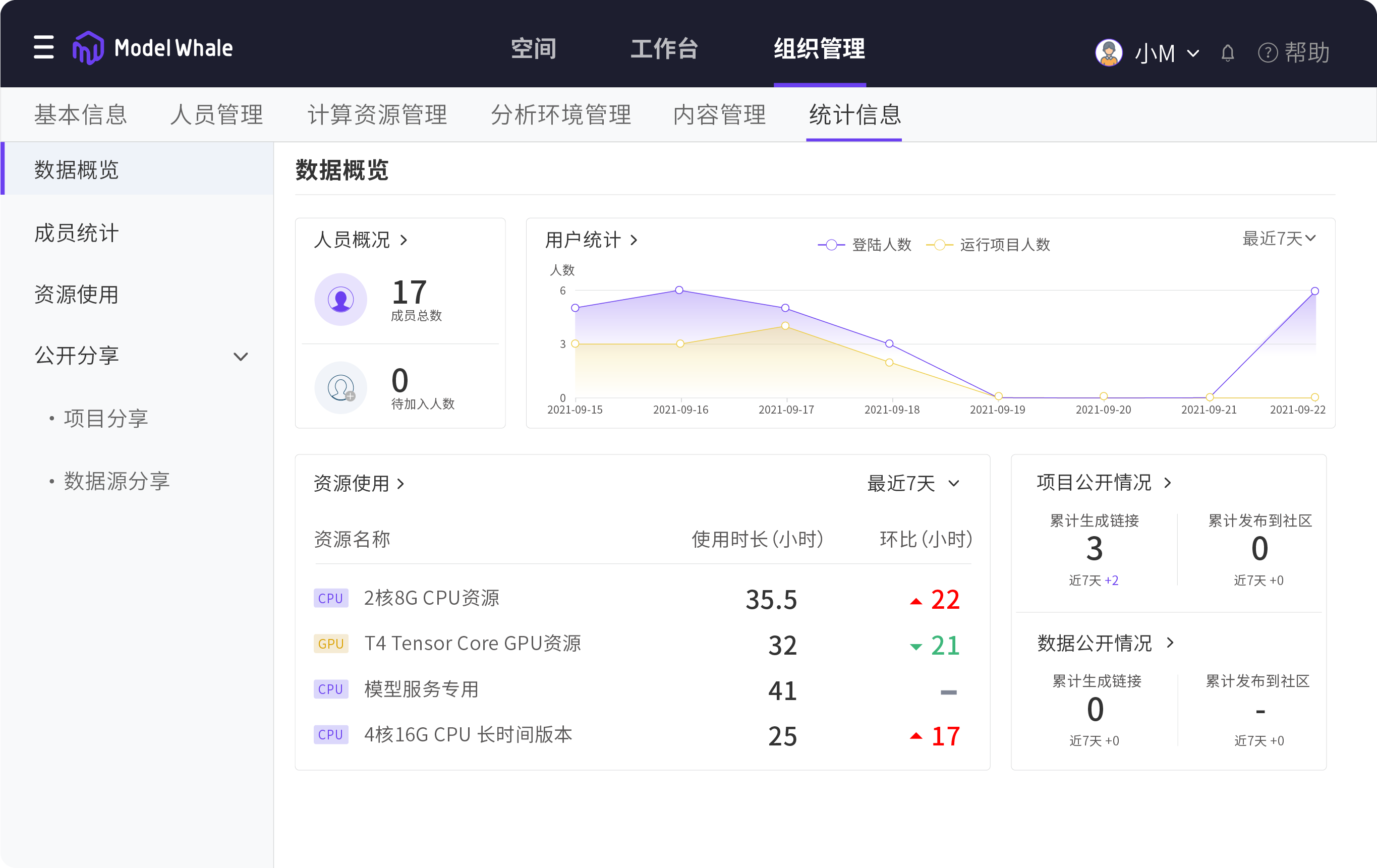
Task: Click the Model Whale logo
Action: (153, 48)
